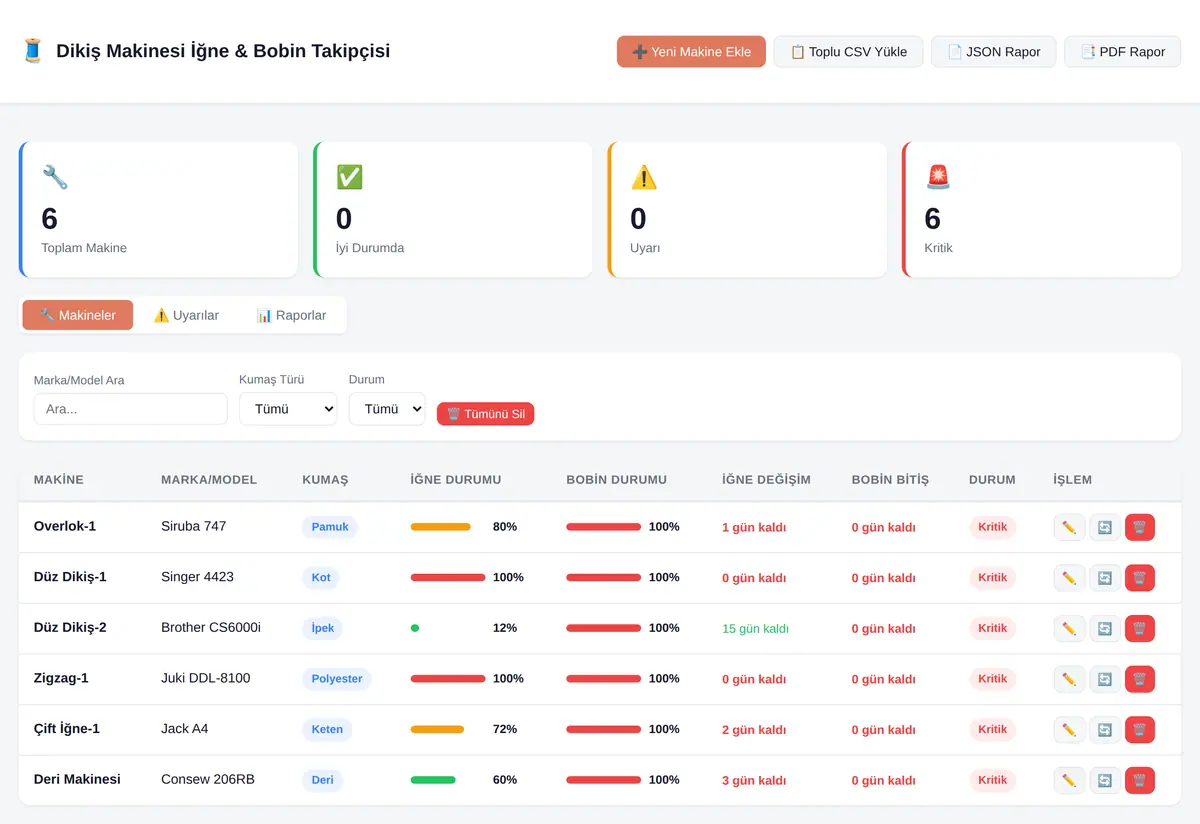This screenshot has width=1200, height=824.
Task: Click the refresh icon for Düz Dikiş-1
Action: tap(1105, 578)
